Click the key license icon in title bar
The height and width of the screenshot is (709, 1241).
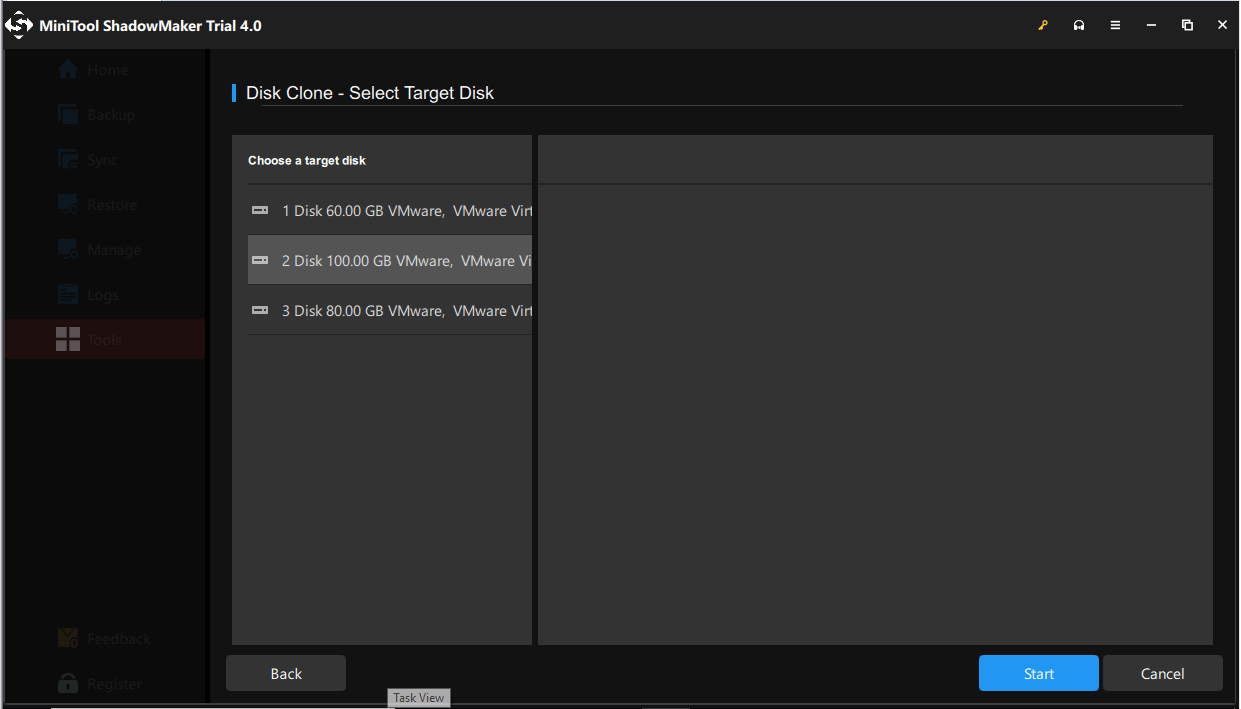pos(1043,26)
